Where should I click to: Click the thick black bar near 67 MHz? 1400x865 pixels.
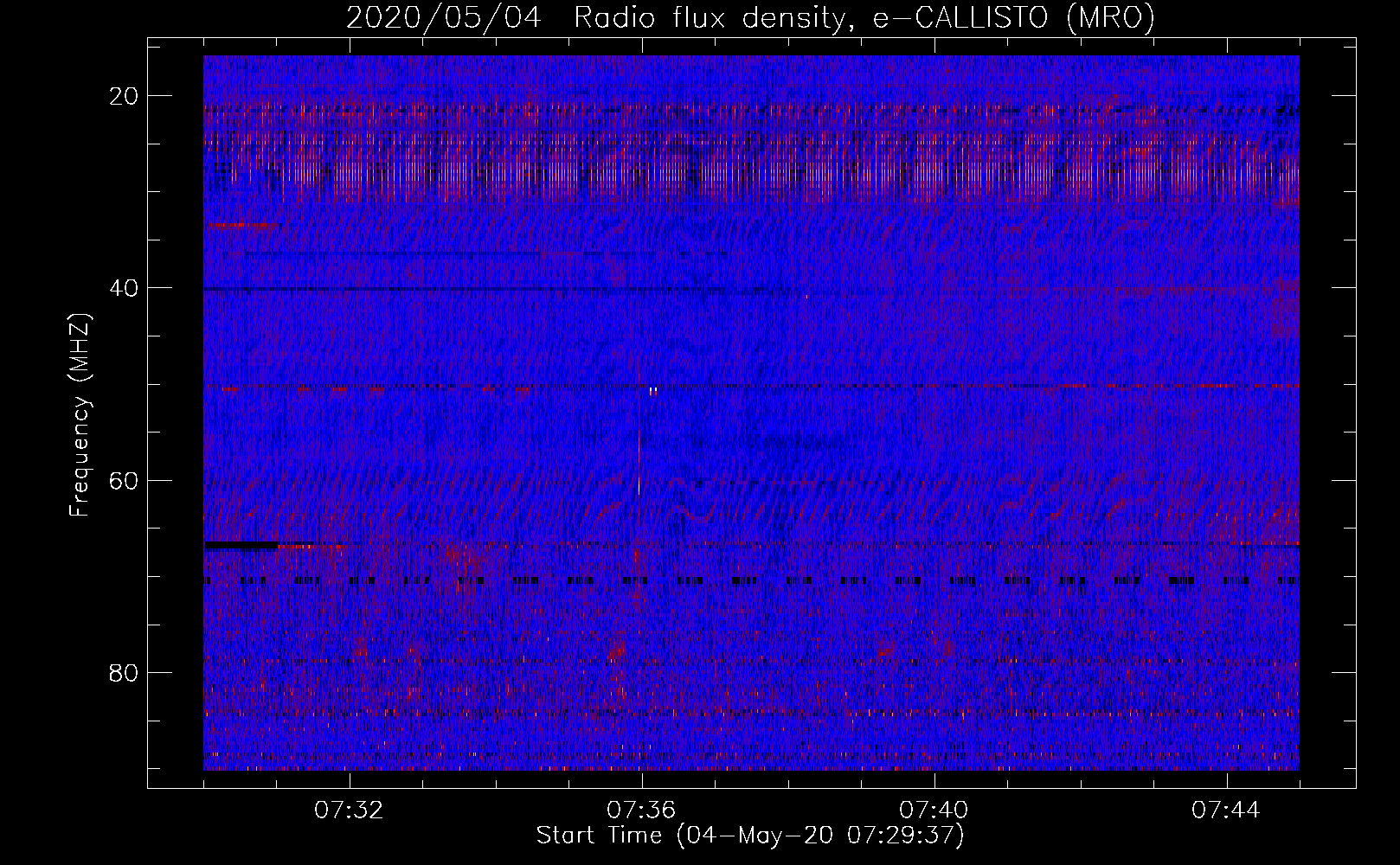pyautogui.click(x=241, y=545)
